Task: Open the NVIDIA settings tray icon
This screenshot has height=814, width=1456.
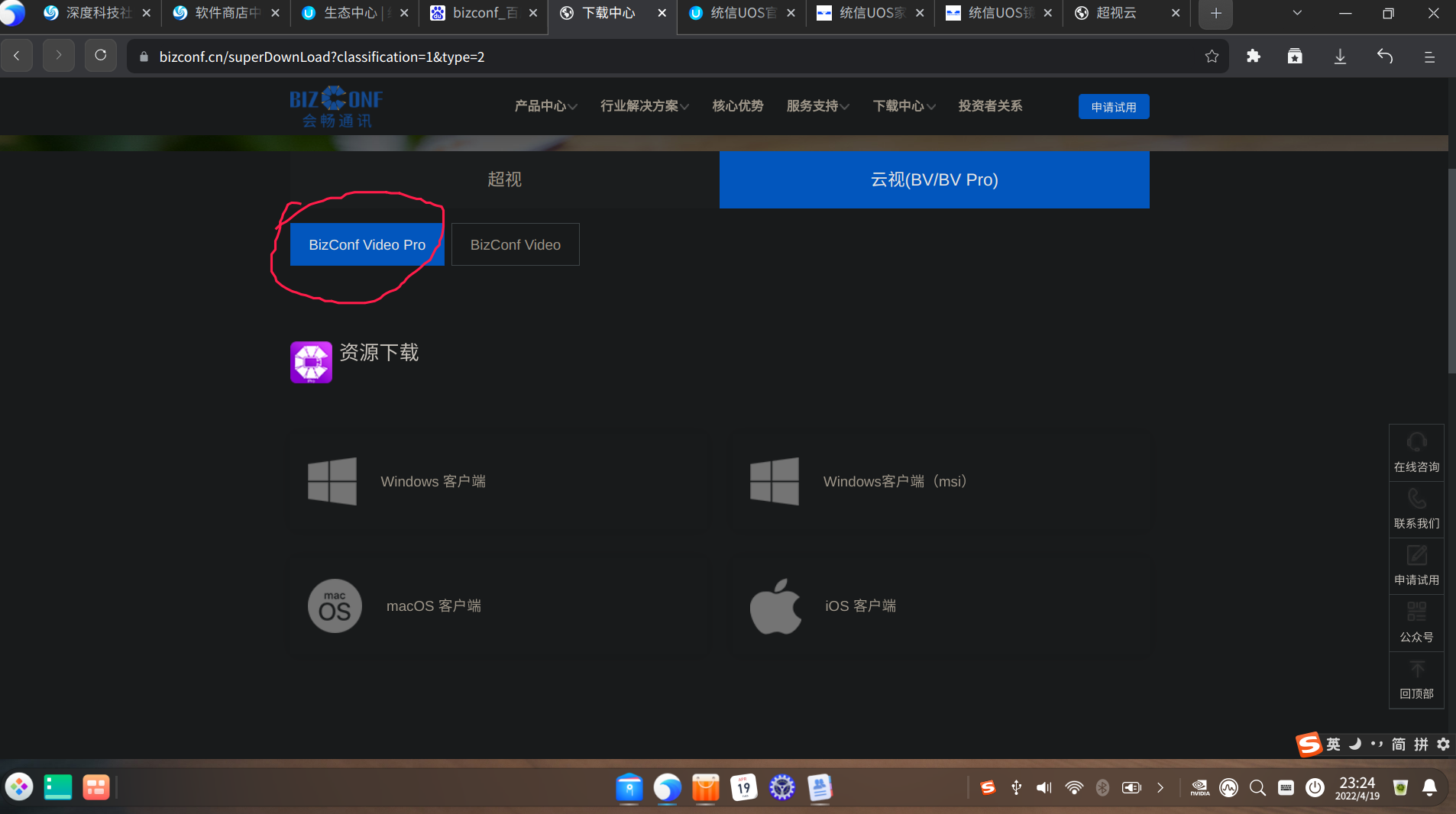Action: [x=1199, y=787]
